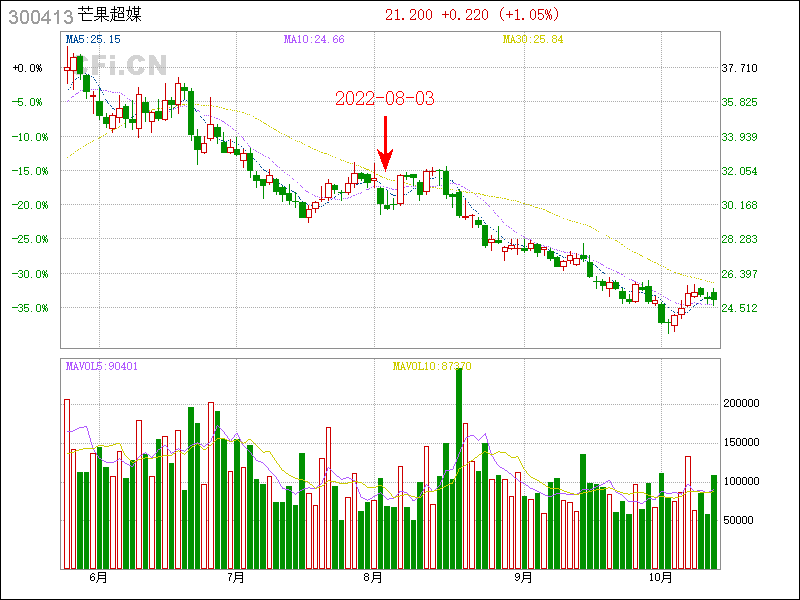This screenshot has width=800, height=600.
Task: Select the MA5:25.15 indicator label
Action: tap(92, 39)
